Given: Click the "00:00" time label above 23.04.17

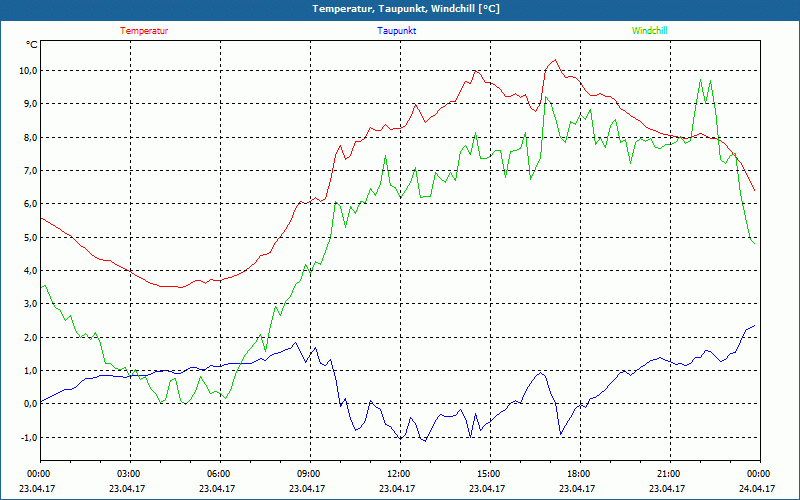Looking at the screenshot, I should (x=37, y=474).
